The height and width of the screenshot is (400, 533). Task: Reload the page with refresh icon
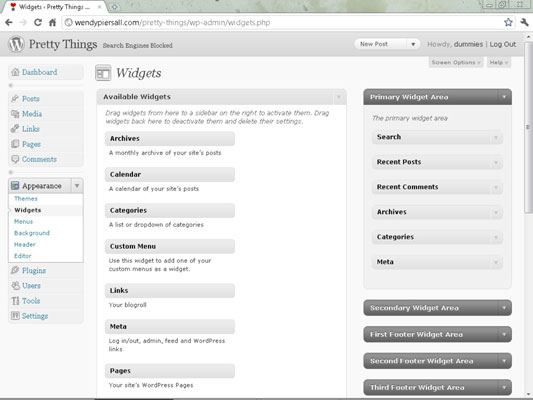click(38, 23)
